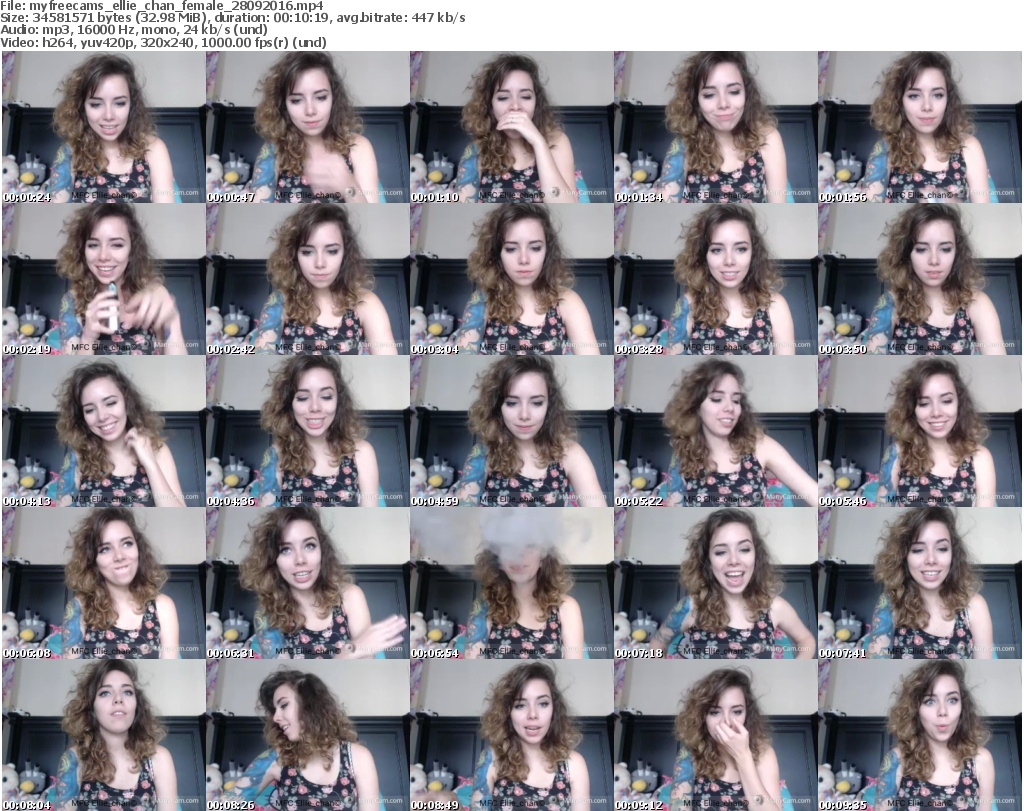Open the thumbnail stamped 00:01:10
This screenshot has height=811, width=1024.
click(511, 127)
